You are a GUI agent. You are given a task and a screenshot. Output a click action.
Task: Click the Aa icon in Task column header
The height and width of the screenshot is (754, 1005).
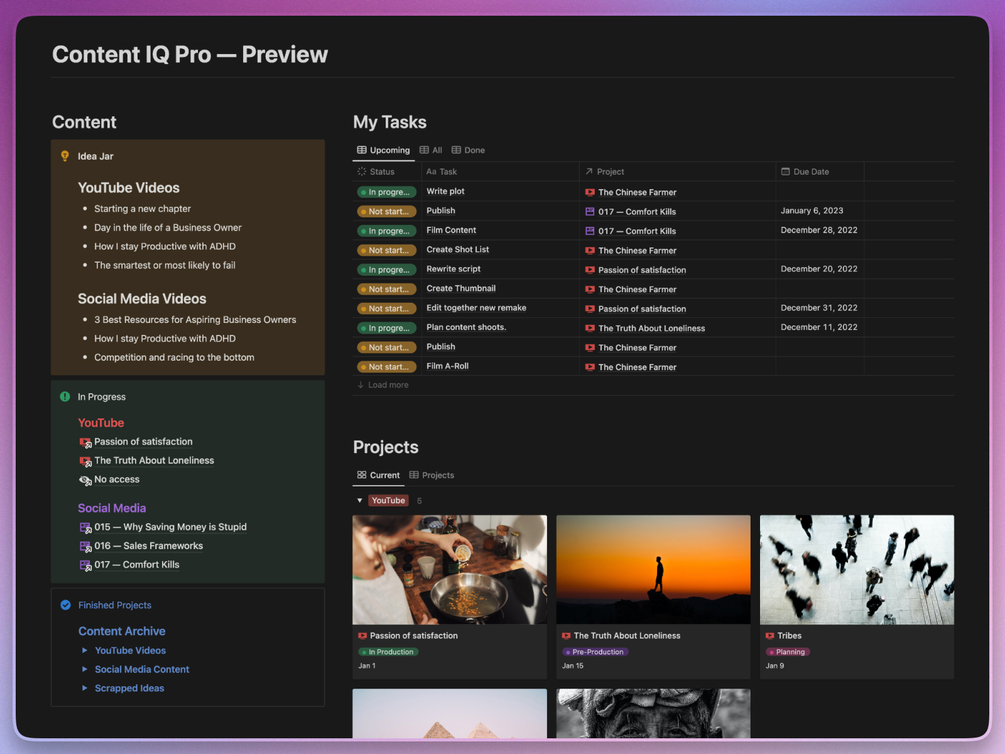(x=431, y=171)
